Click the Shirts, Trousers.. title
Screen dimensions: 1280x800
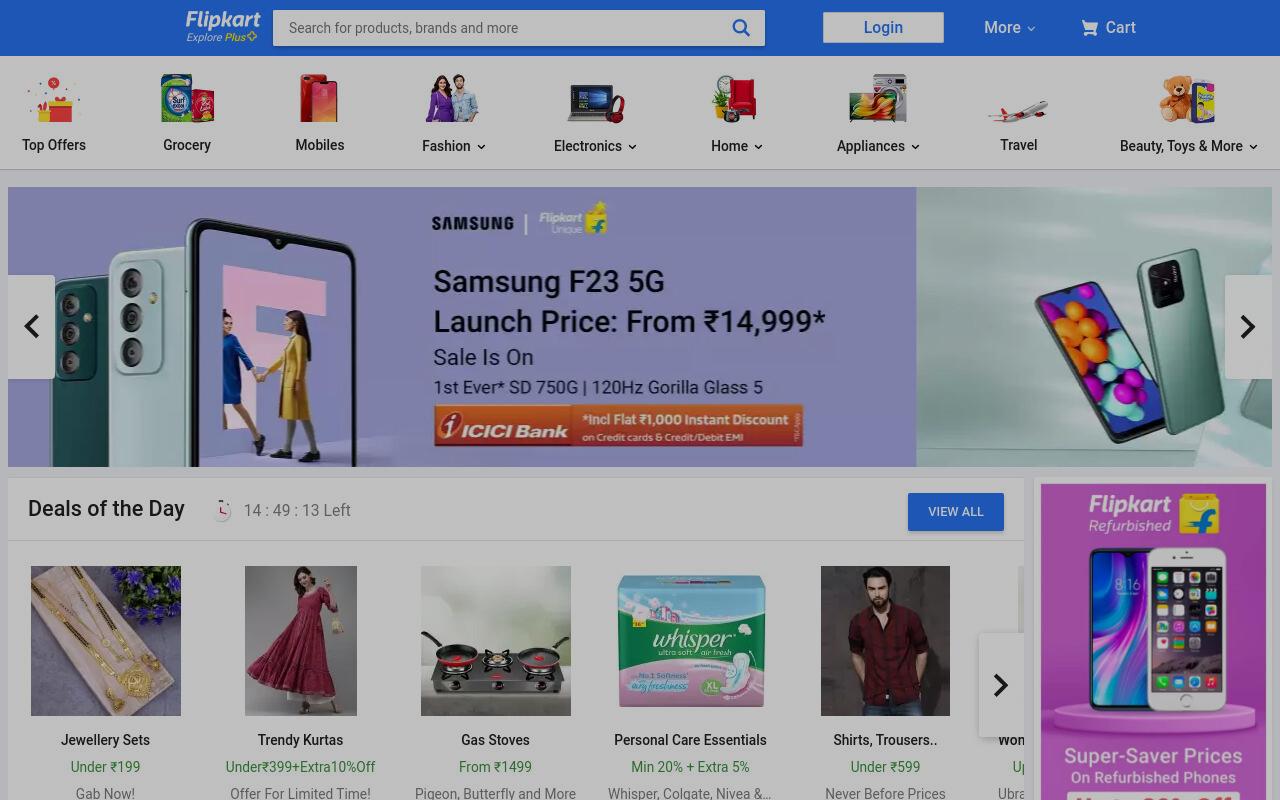click(x=885, y=740)
